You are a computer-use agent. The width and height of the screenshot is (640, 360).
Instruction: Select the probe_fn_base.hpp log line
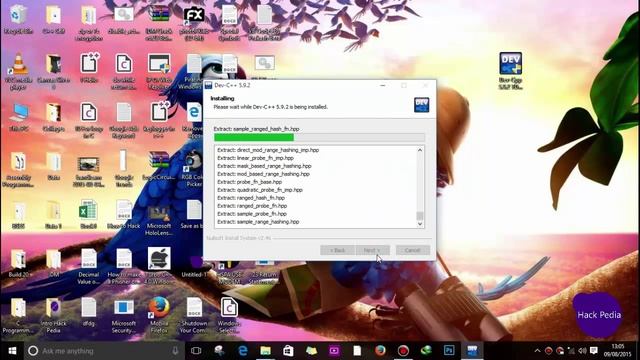coord(249,182)
